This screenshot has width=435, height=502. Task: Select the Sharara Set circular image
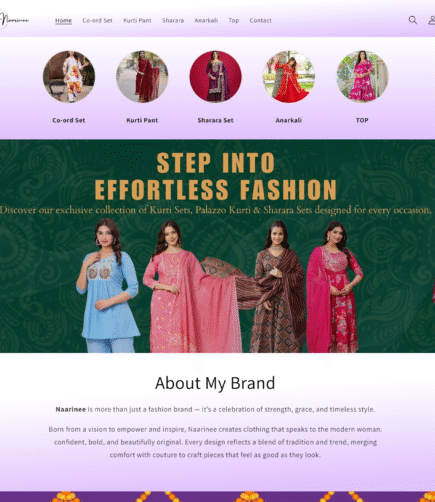(215, 76)
